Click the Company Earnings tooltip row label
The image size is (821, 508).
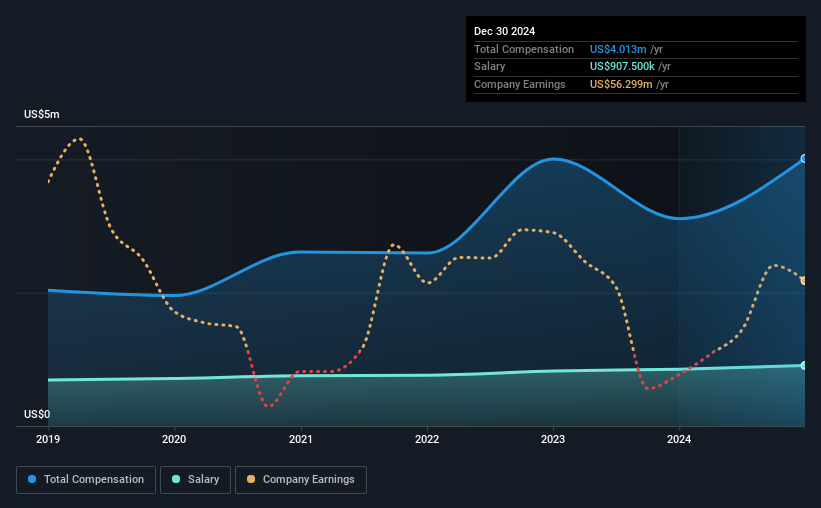519,84
